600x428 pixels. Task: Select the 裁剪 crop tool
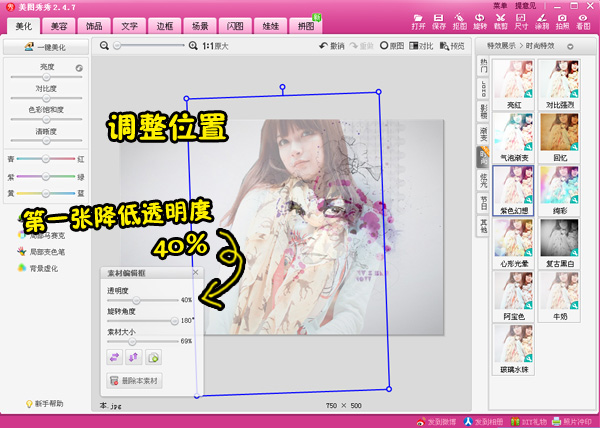point(502,20)
